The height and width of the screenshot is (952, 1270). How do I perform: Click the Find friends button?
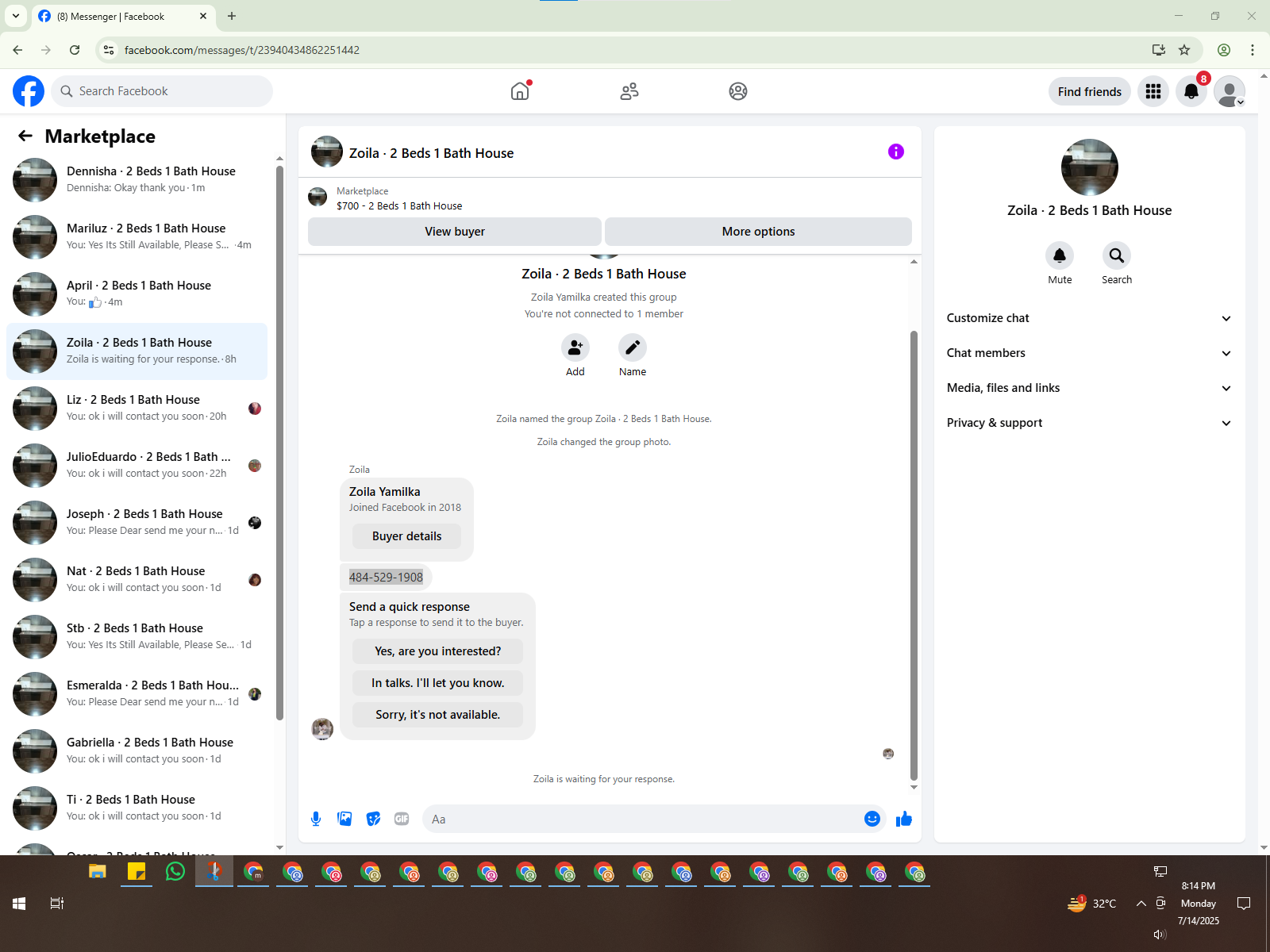click(x=1089, y=91)
